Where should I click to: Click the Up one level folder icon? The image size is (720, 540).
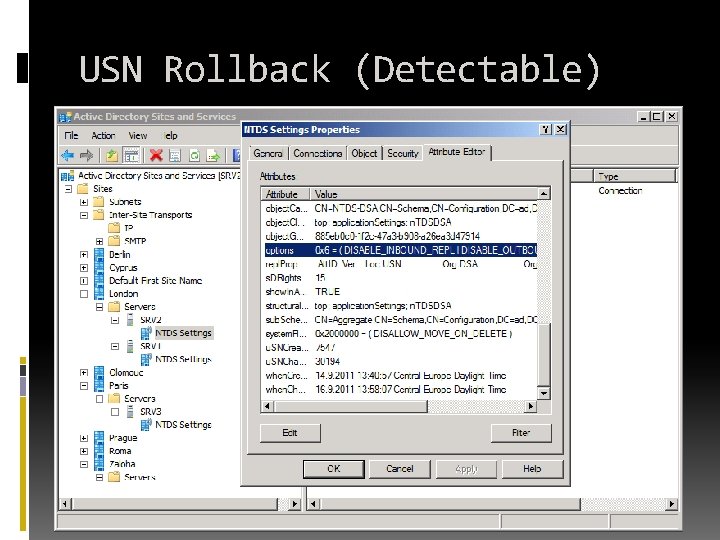tap(112, 156)
